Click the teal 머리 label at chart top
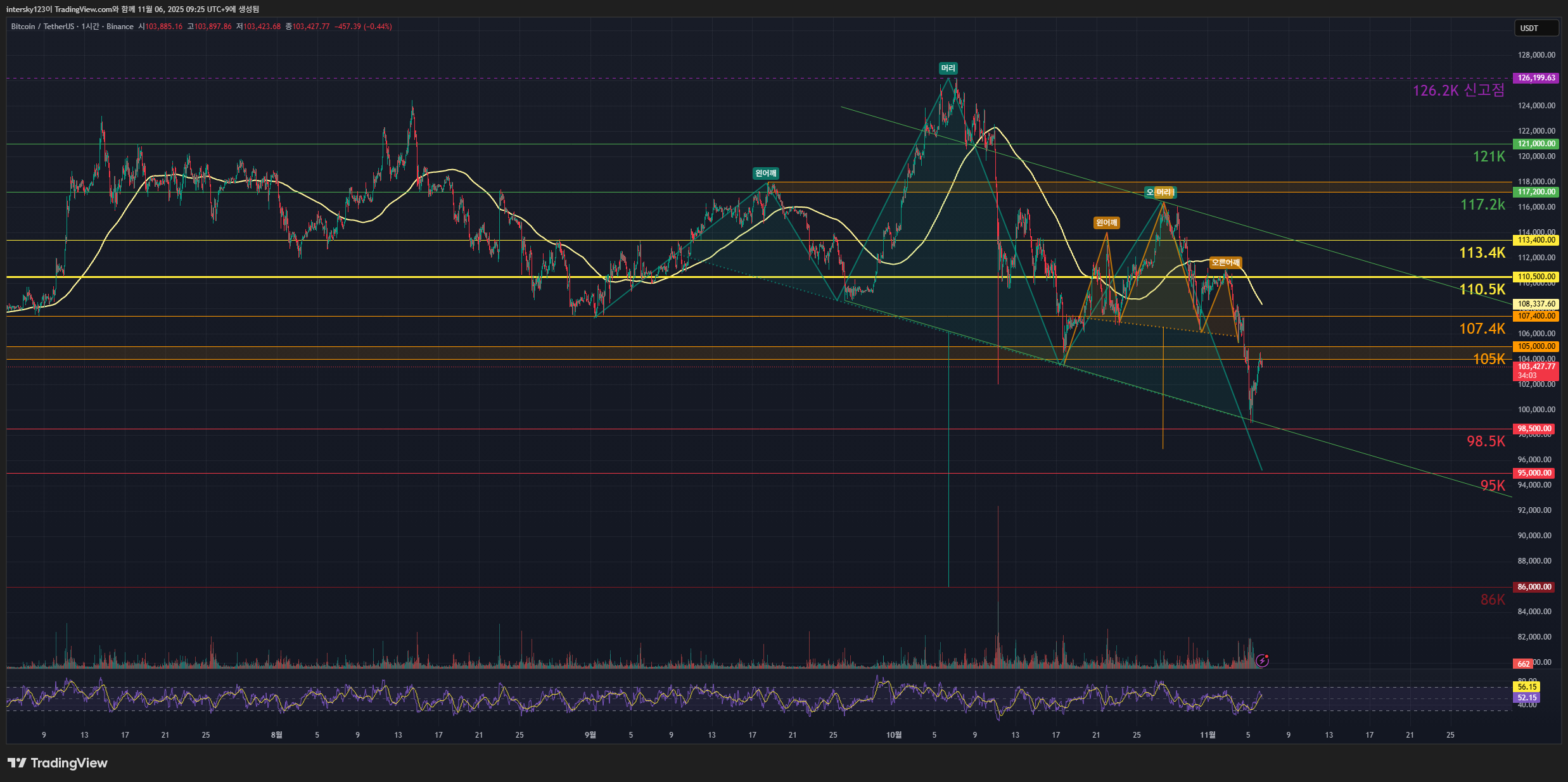This screenshot has width=1568, height=782. pos(948,68)
